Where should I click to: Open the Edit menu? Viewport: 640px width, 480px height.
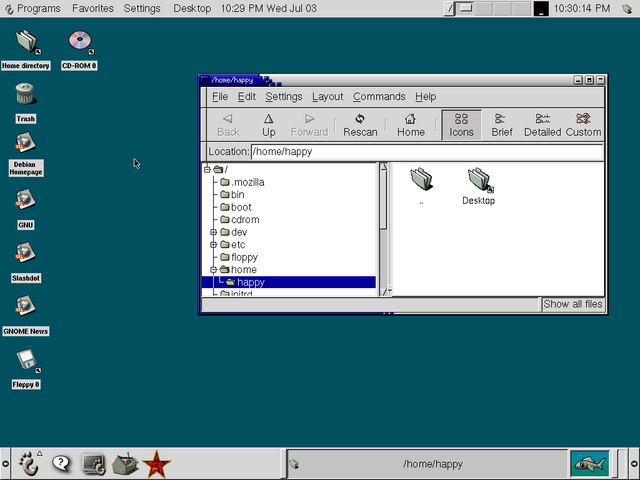247,97
